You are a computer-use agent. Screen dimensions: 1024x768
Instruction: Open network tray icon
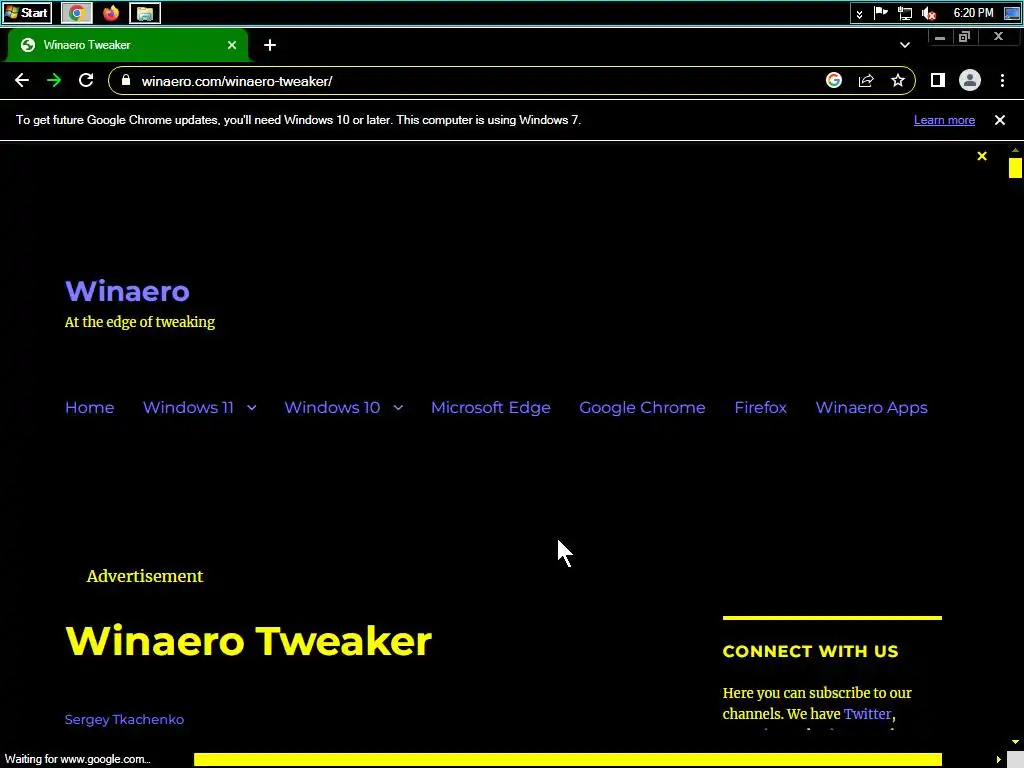[x=904, y=13]
